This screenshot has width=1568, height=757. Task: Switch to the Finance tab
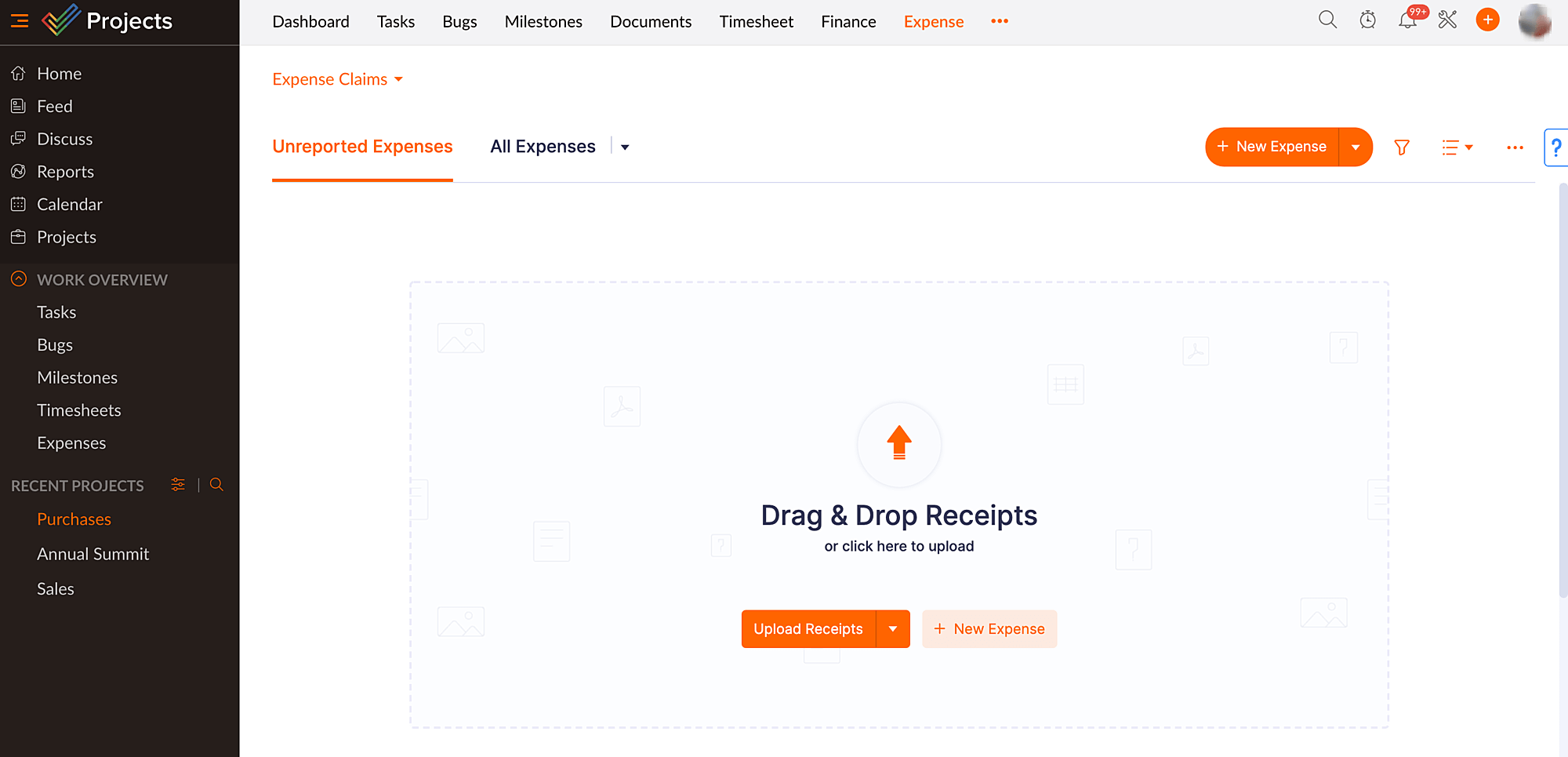click(x=848, y=22)
